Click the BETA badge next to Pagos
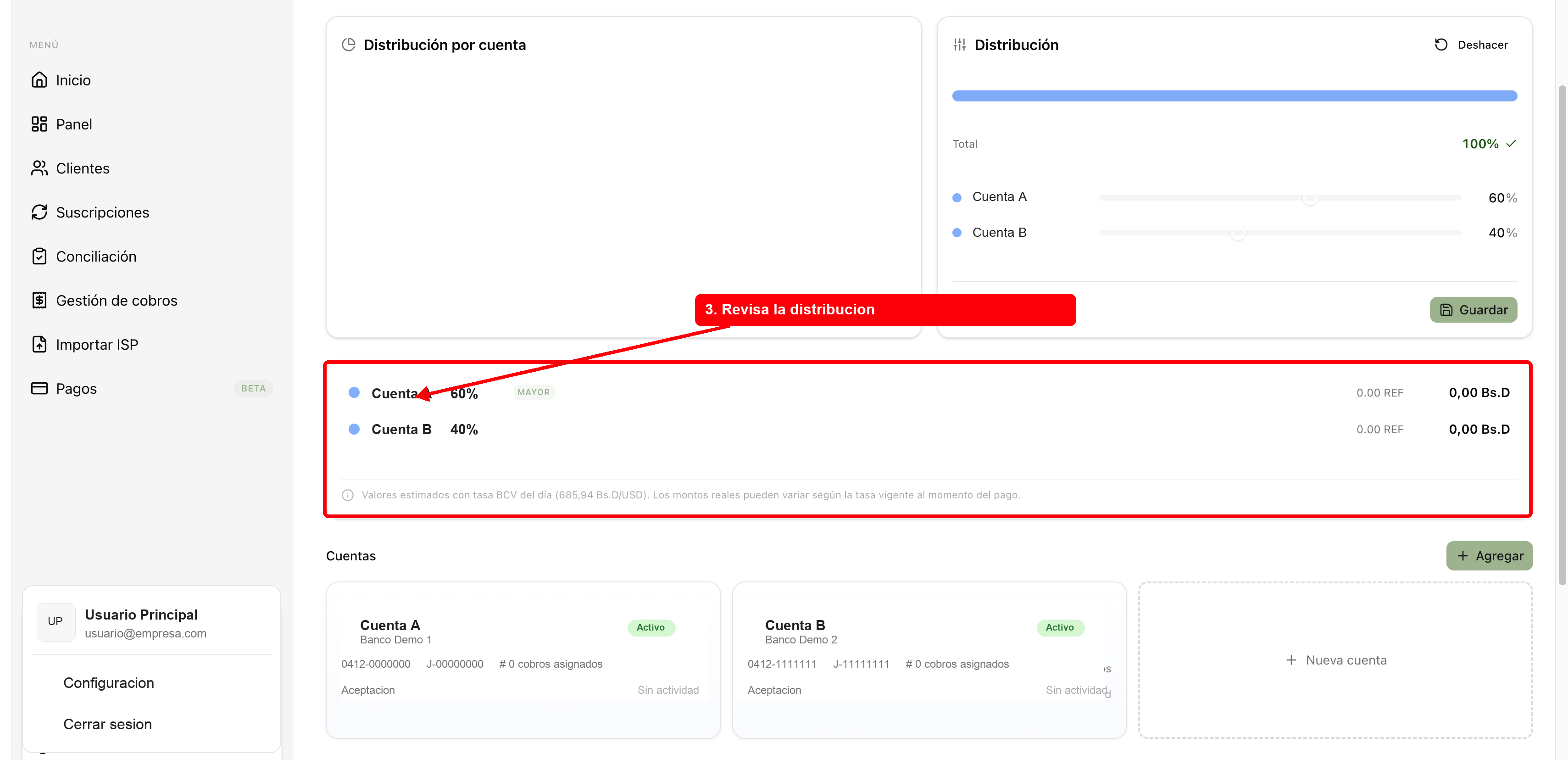This screenshot has width=1568, height=760. (x=253, y=389)
